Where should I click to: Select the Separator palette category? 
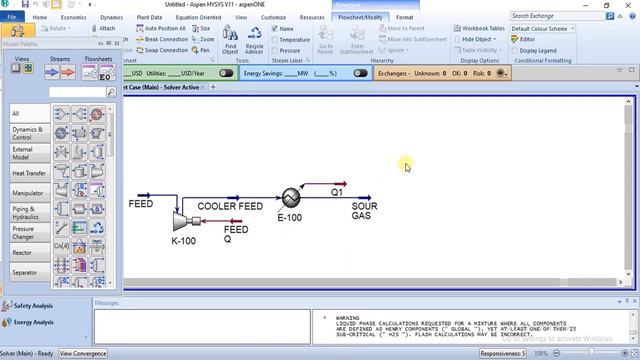[29, 272]
